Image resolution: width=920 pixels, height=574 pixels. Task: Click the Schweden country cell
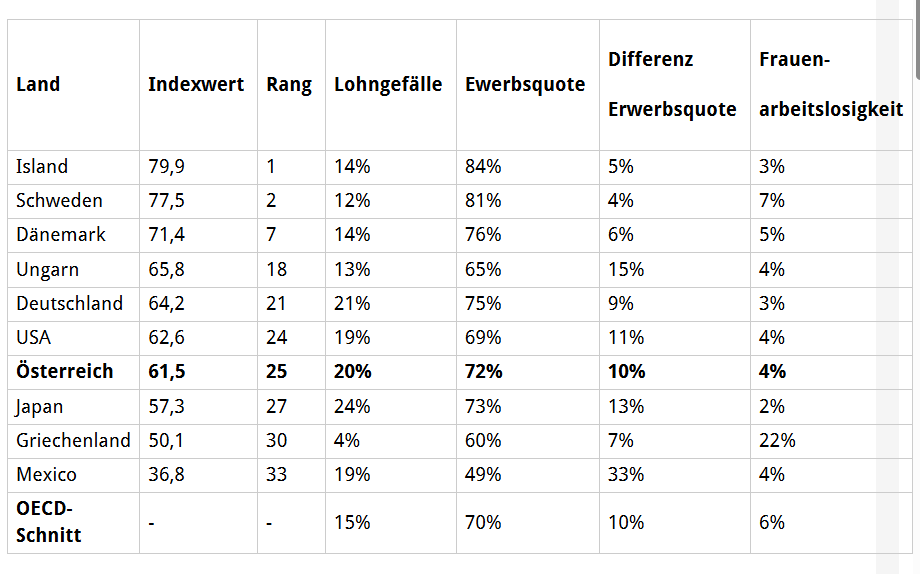pos(59,201)
